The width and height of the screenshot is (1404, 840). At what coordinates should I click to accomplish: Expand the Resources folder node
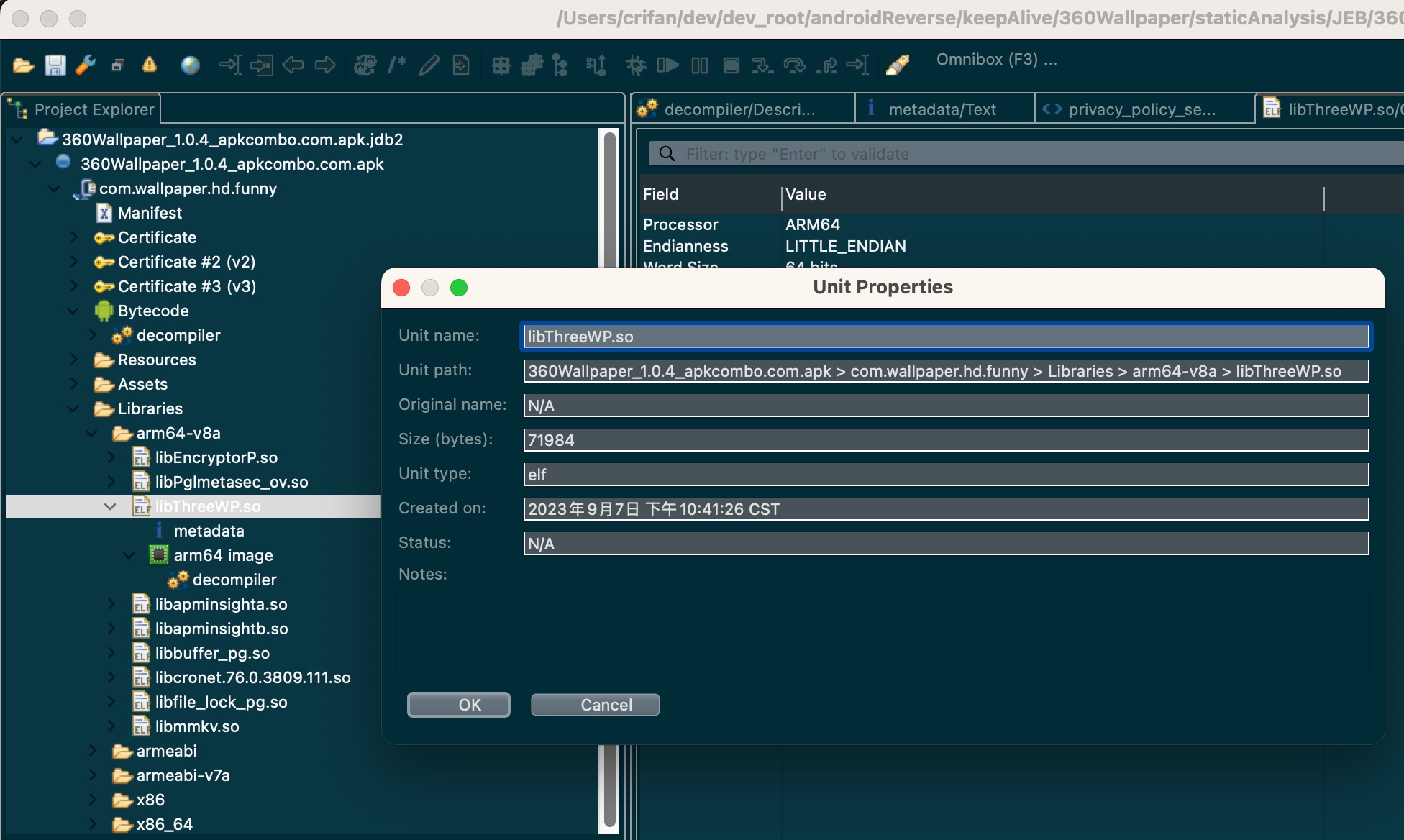pos(74,360)
